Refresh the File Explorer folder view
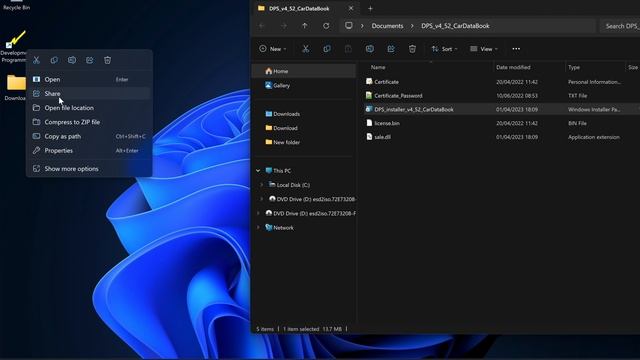The image size is (640, 360). coord(326,26)
